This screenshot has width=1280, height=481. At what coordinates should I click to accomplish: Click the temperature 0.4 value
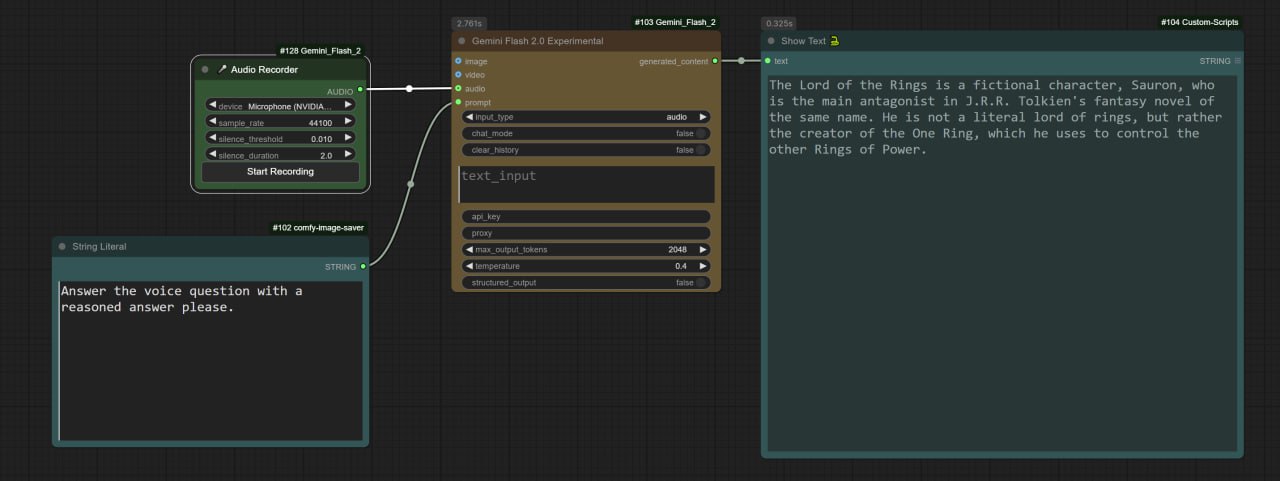(x=681, y=266)
